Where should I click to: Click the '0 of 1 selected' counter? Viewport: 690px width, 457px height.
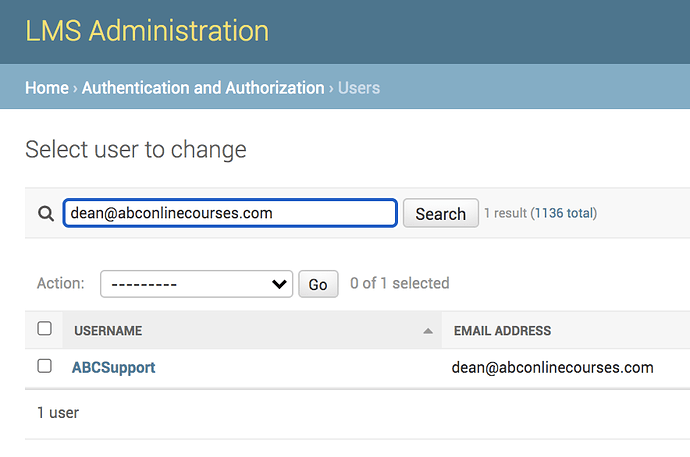tap(399, 284)
